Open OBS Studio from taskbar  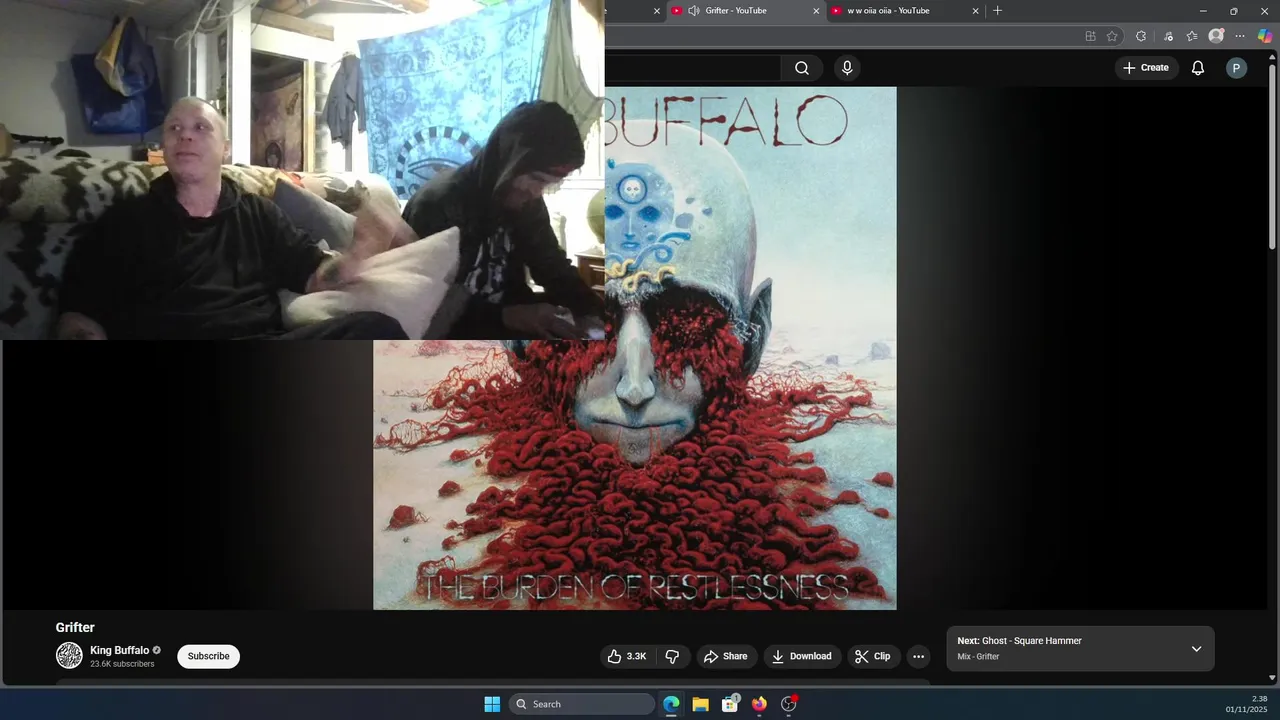pyautogui.click(x=788, y=704)
